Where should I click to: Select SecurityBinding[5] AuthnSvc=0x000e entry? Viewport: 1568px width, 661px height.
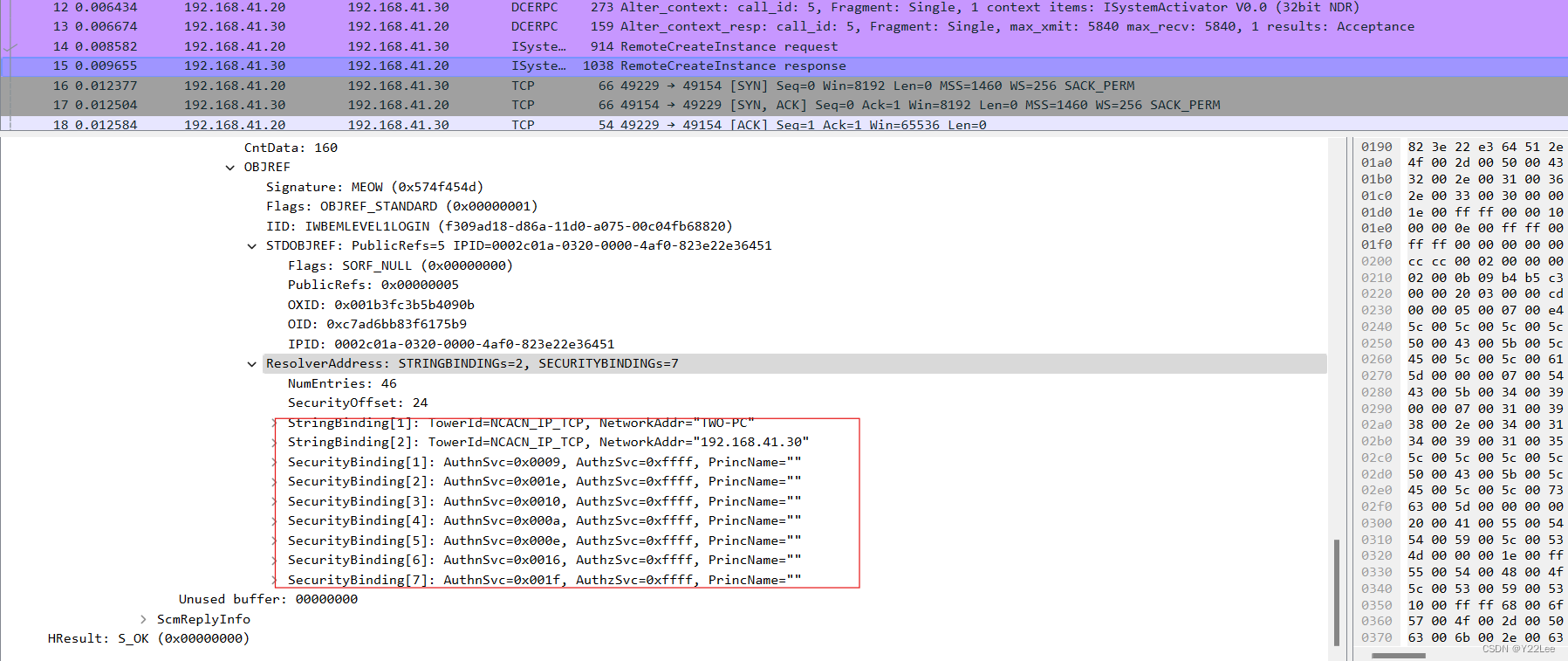point(544,541)
